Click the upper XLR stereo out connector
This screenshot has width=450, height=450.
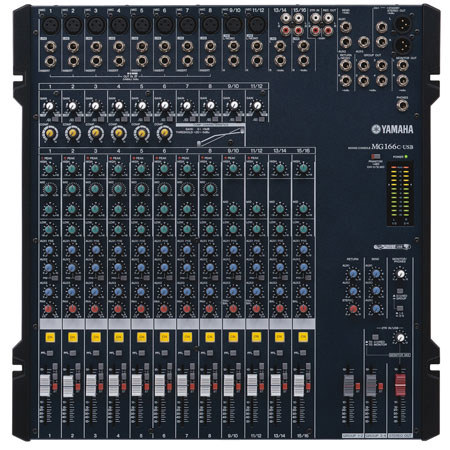point(403,24)
